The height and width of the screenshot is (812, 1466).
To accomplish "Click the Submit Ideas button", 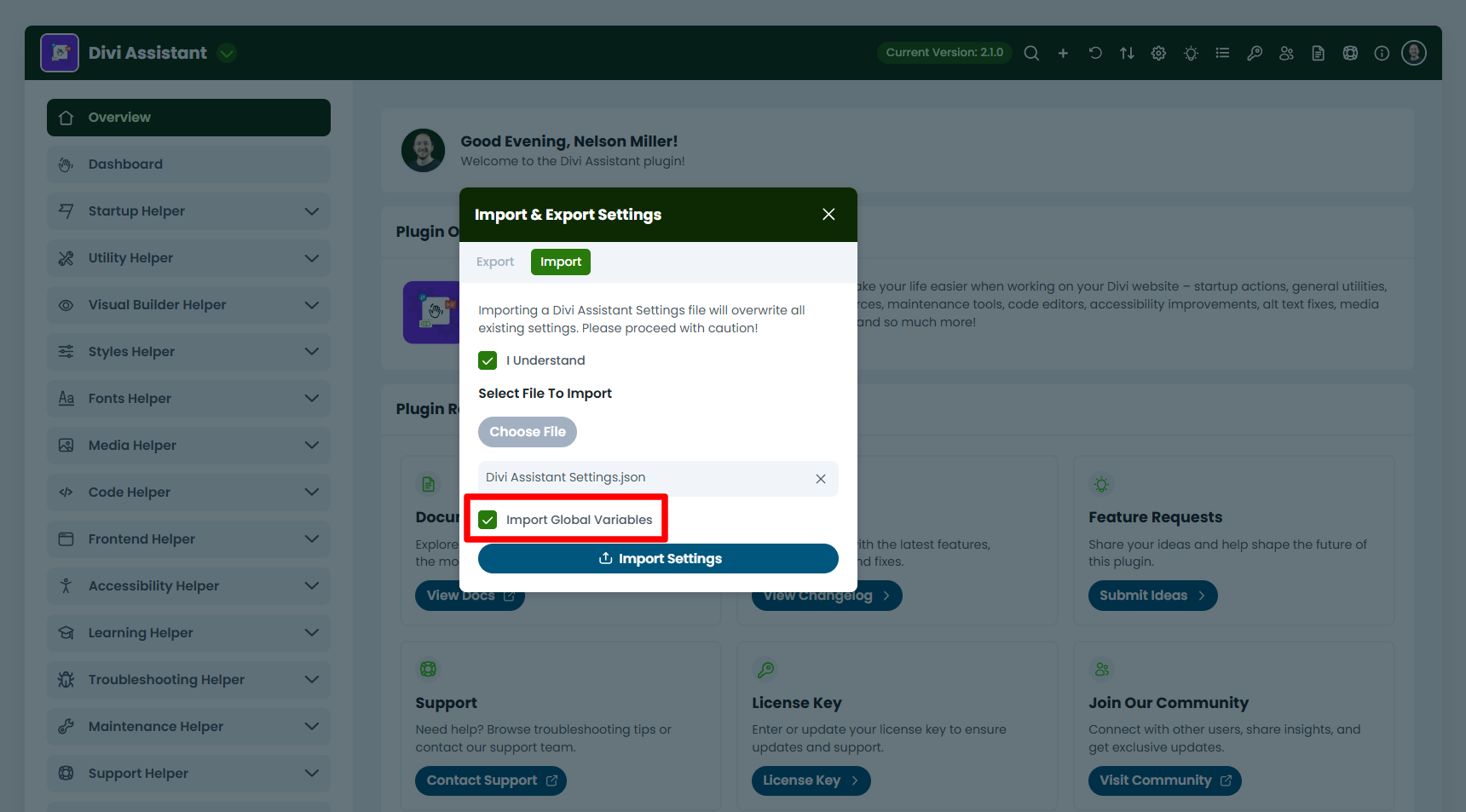I will coord(1152,596).
